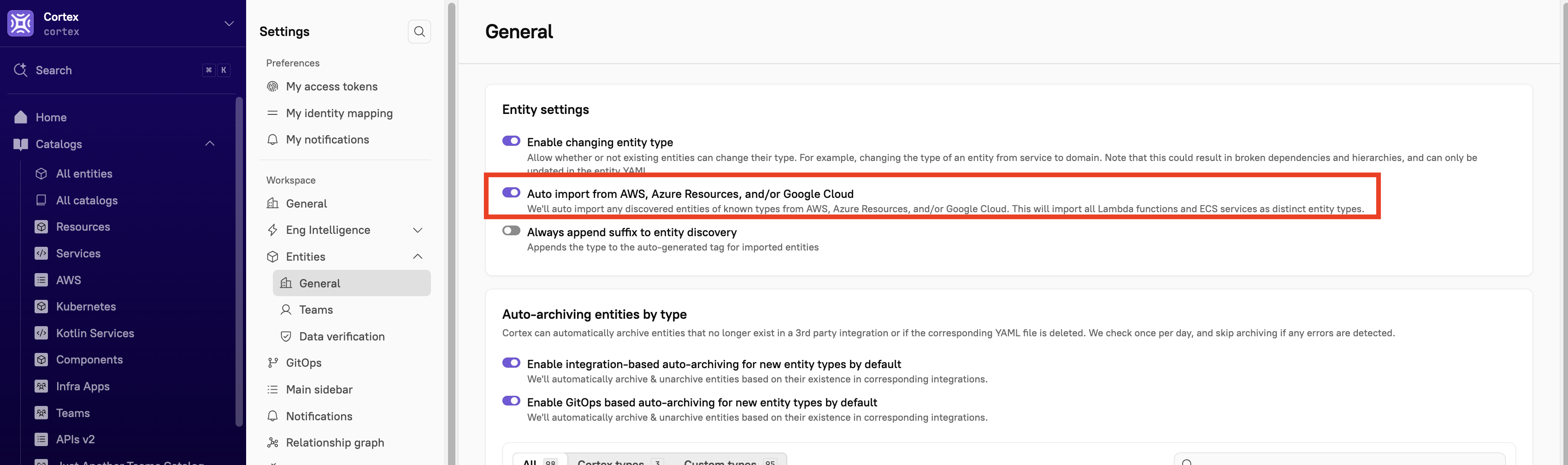Image resolution: width=1568 pixels, height=465 pixels.
Task: Click the Services catalog code icon
Action: pyautogui.click(x=41, y=254)
